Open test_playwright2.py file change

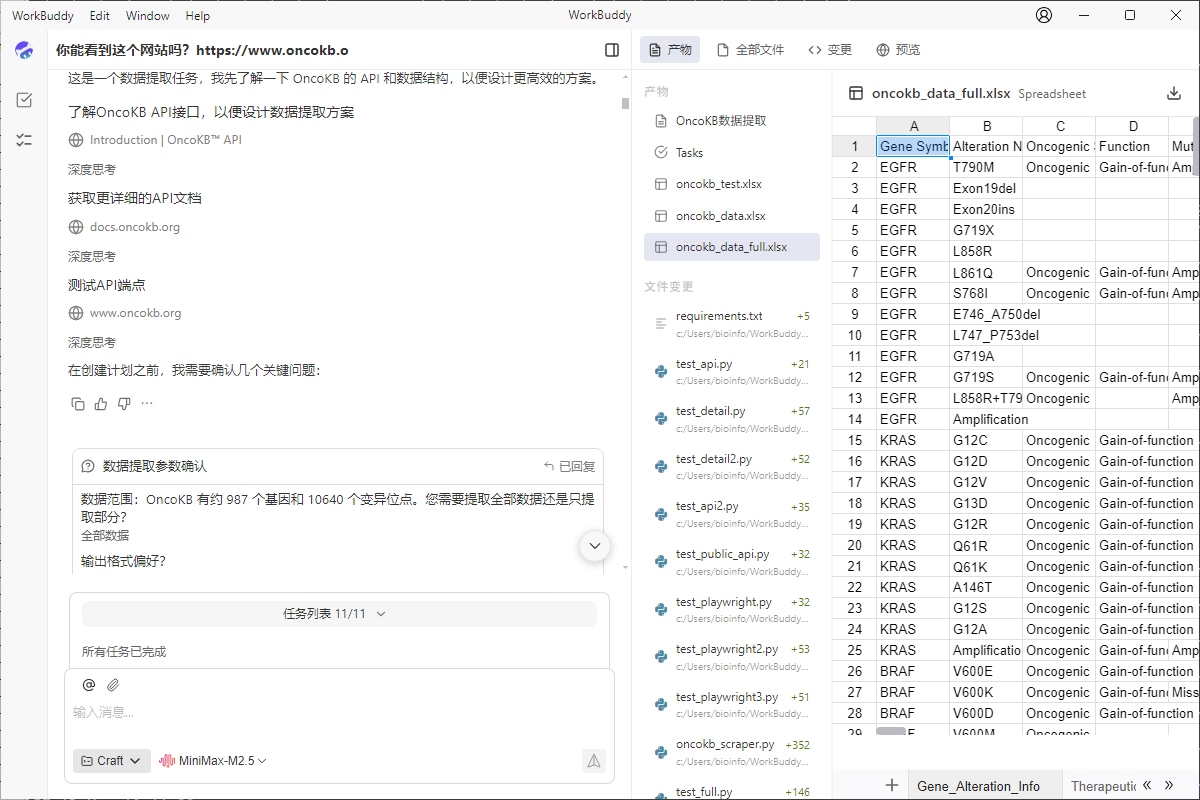point(732,657)
